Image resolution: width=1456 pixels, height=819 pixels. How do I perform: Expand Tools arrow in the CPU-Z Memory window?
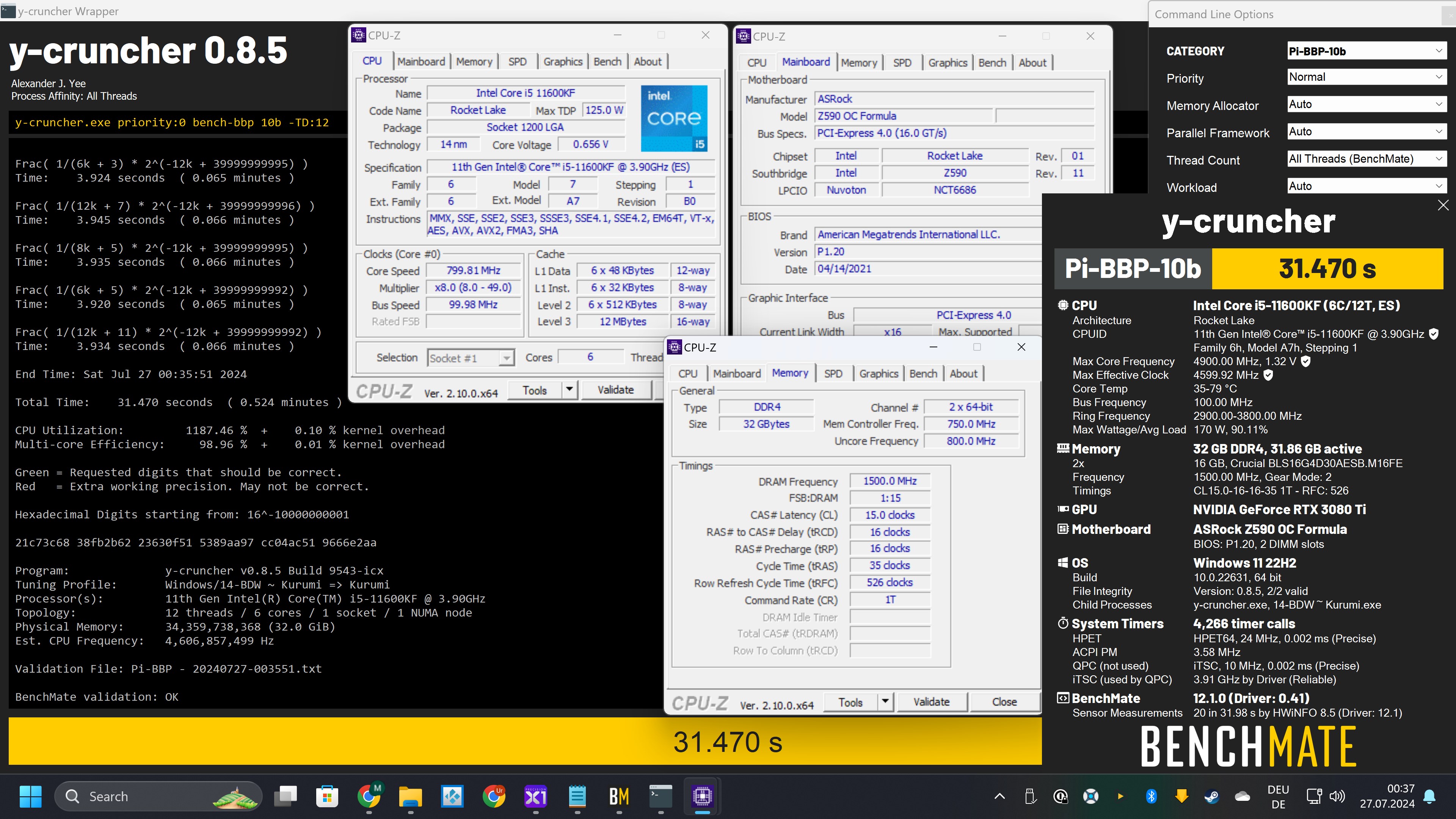(885, 701)
